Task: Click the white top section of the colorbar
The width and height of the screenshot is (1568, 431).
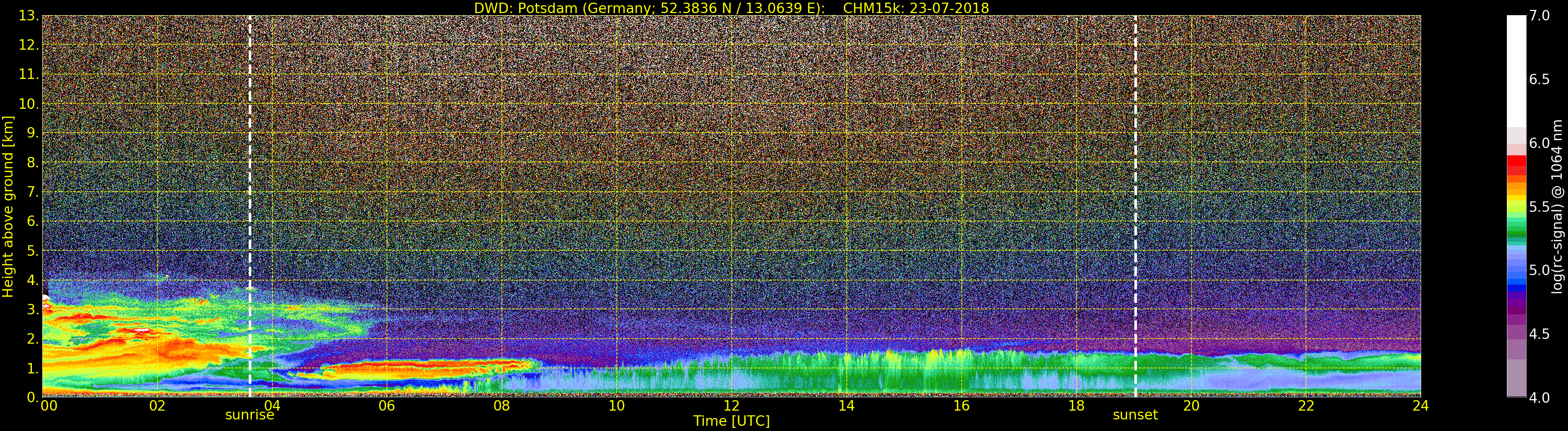Action: 1516,71
